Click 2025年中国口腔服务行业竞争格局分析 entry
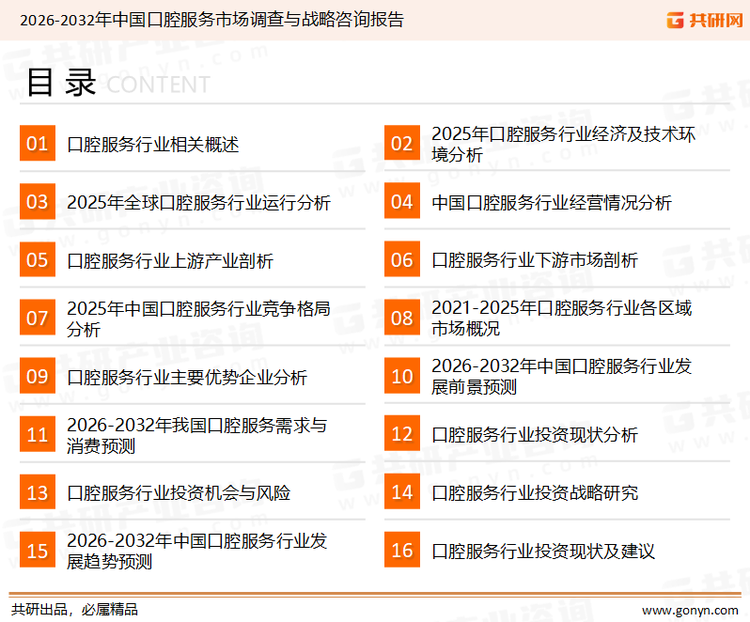Image resolution: width=750 pixels, height=622 pixels. click(199, 319)
